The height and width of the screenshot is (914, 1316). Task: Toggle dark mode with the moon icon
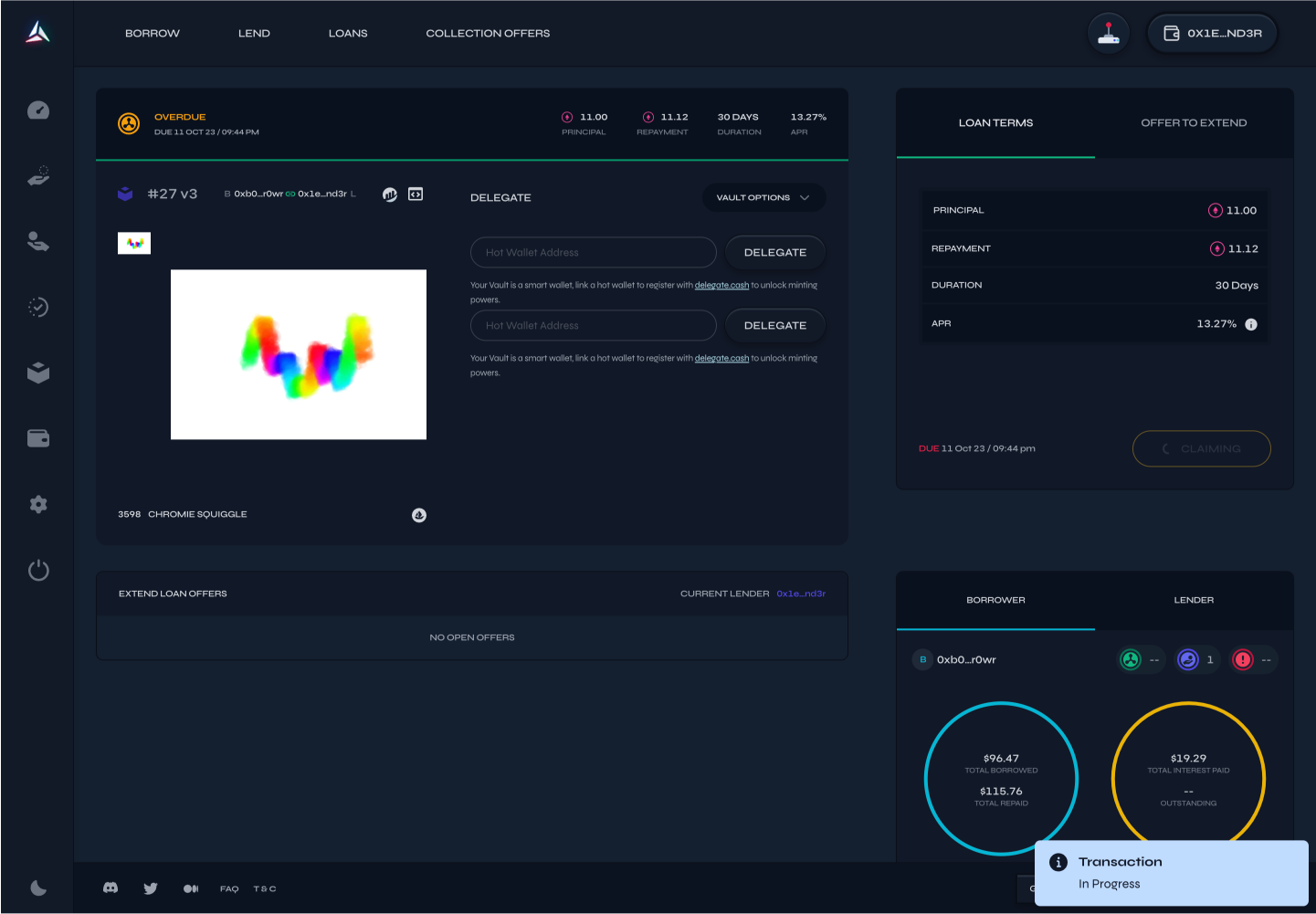(x=38, y=888)
